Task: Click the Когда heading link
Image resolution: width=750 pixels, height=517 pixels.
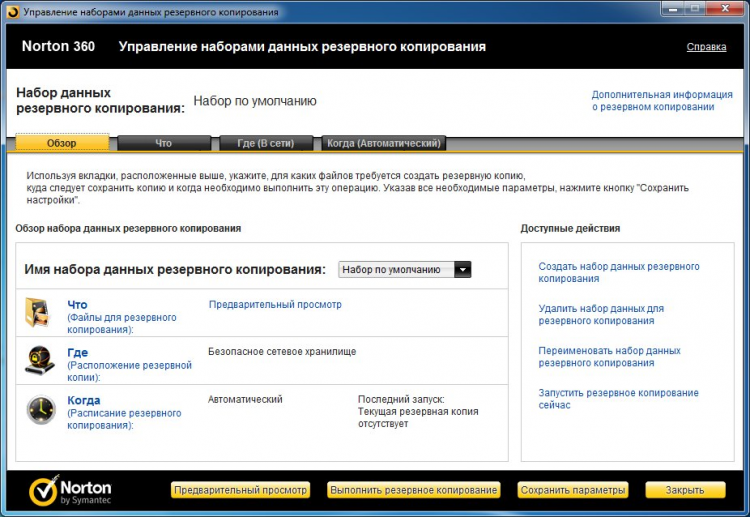Action: [x=84, y=400]
